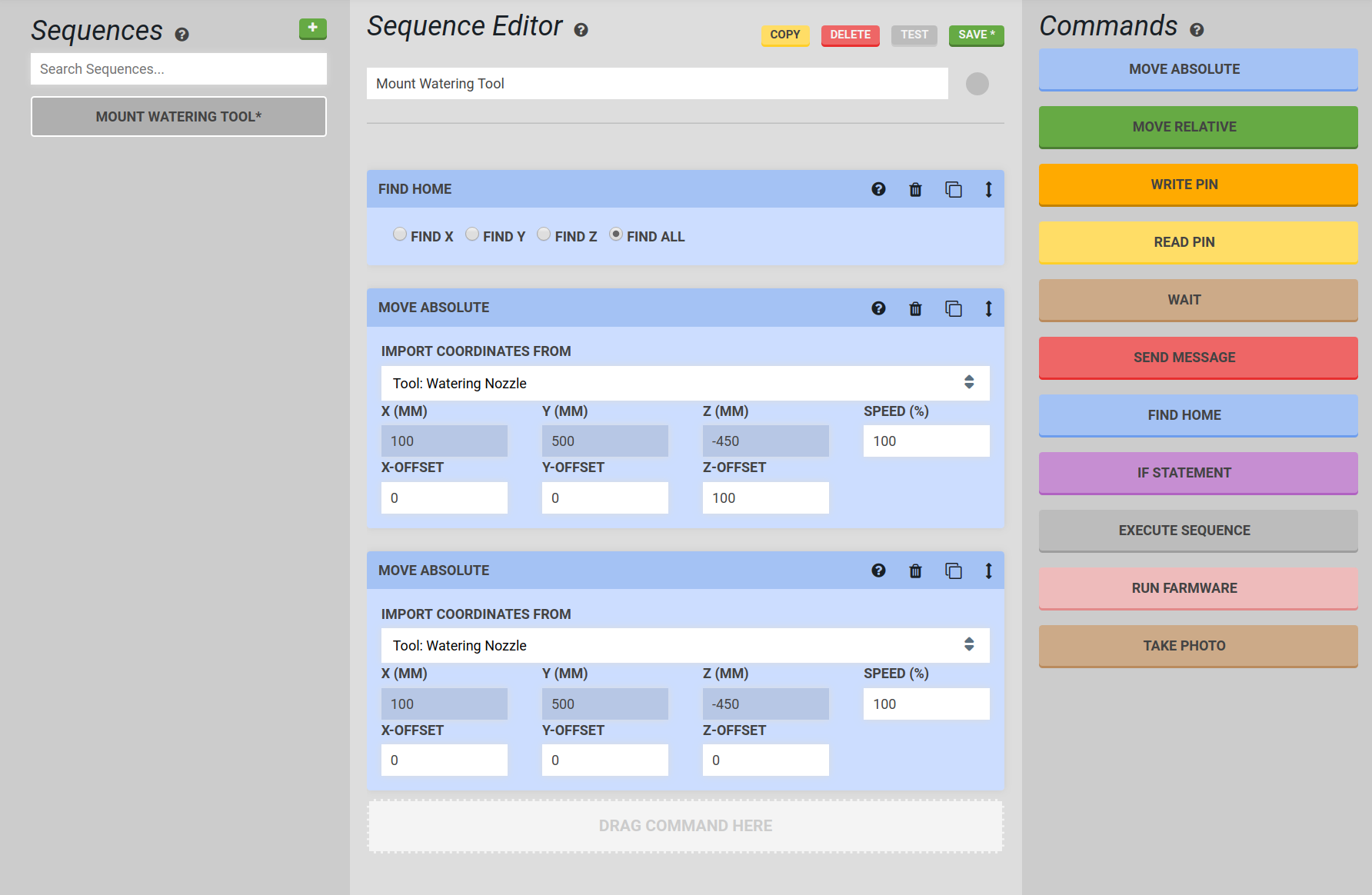Open first Move Absolute coordinates dropdown
This screenshot has width=1372, height=895.
pyautogui.click(x=684, y=383)
